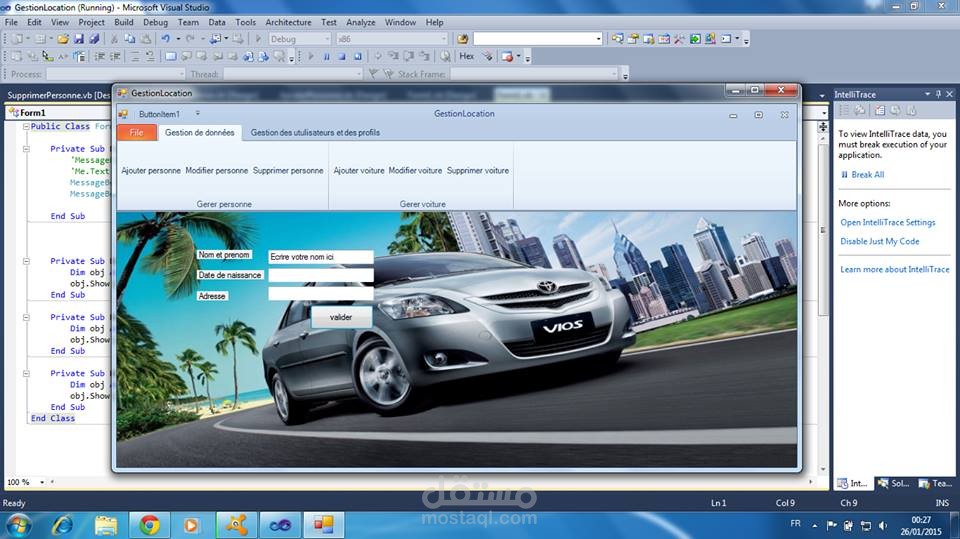Image resolution: width=960 pixels, height=539 pixels.
Task: Click the Open File folder icon
Action: (62, 39)
